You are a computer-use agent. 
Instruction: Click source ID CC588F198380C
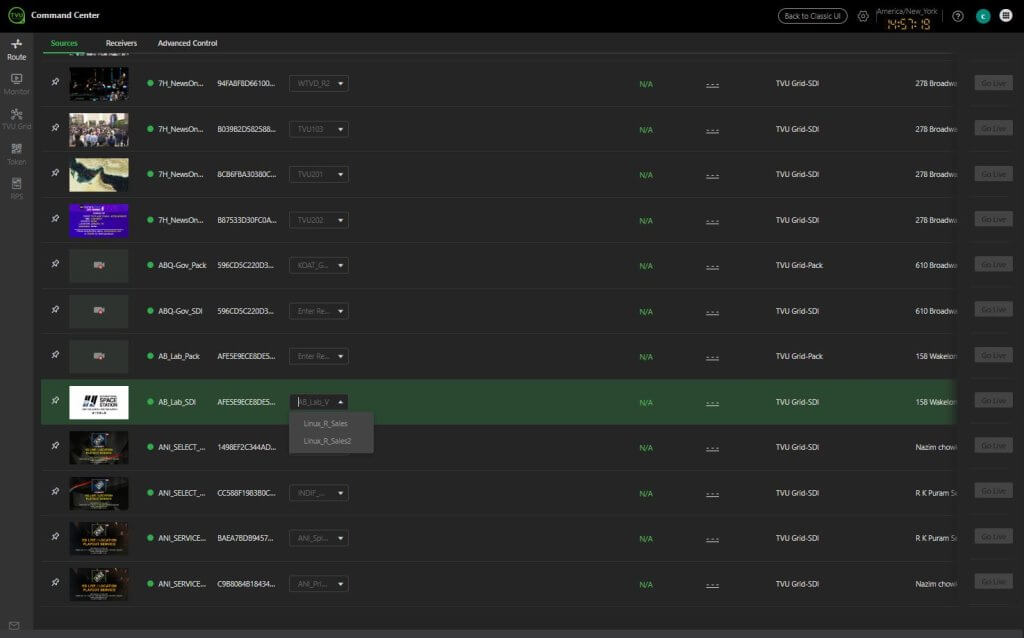point(246,492)
